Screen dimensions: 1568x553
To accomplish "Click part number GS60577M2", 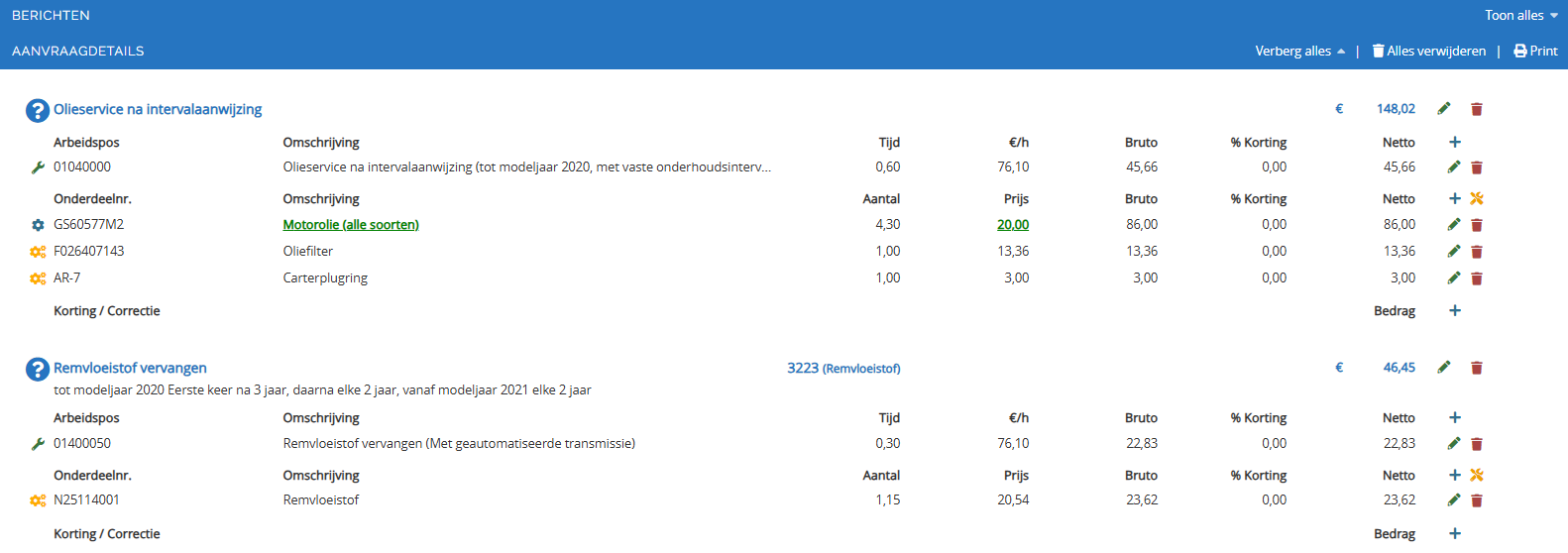I will [88, 225].
